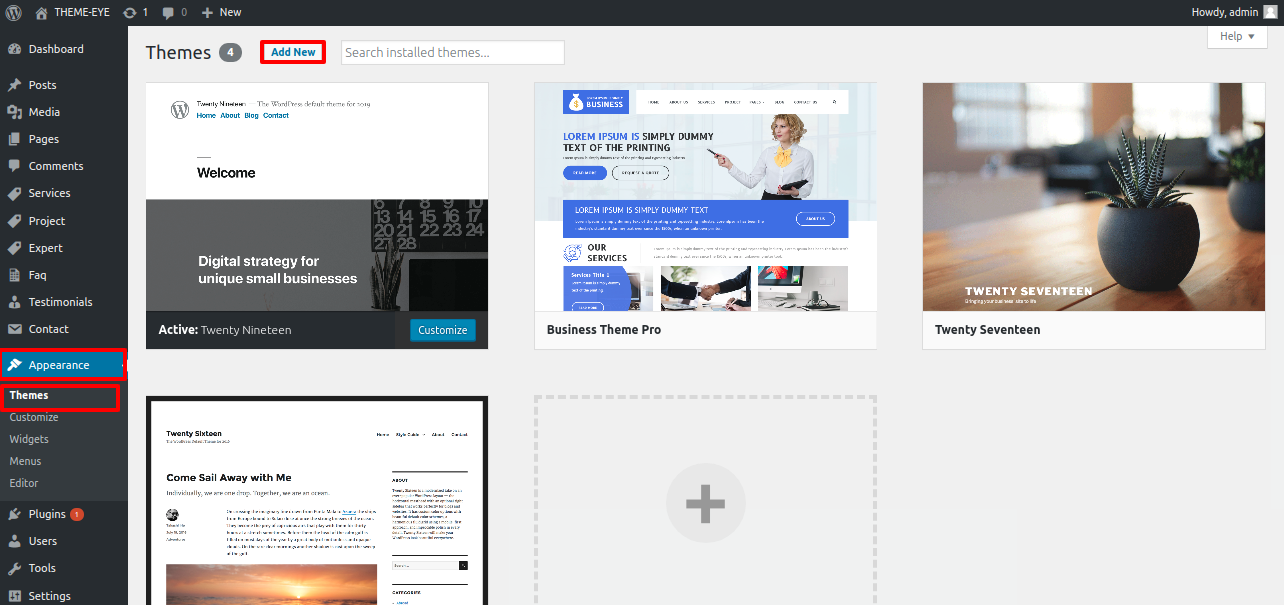
Task: Open the Pages menu item
Action: 64,139
